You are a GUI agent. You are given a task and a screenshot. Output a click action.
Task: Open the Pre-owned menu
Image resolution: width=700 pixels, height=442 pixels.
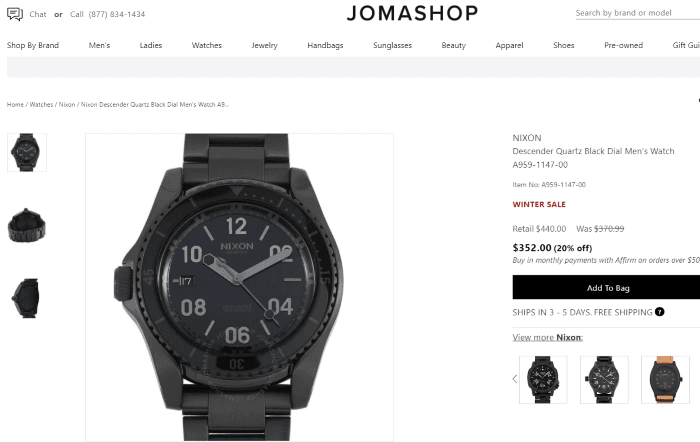click(x=623, y=45)
